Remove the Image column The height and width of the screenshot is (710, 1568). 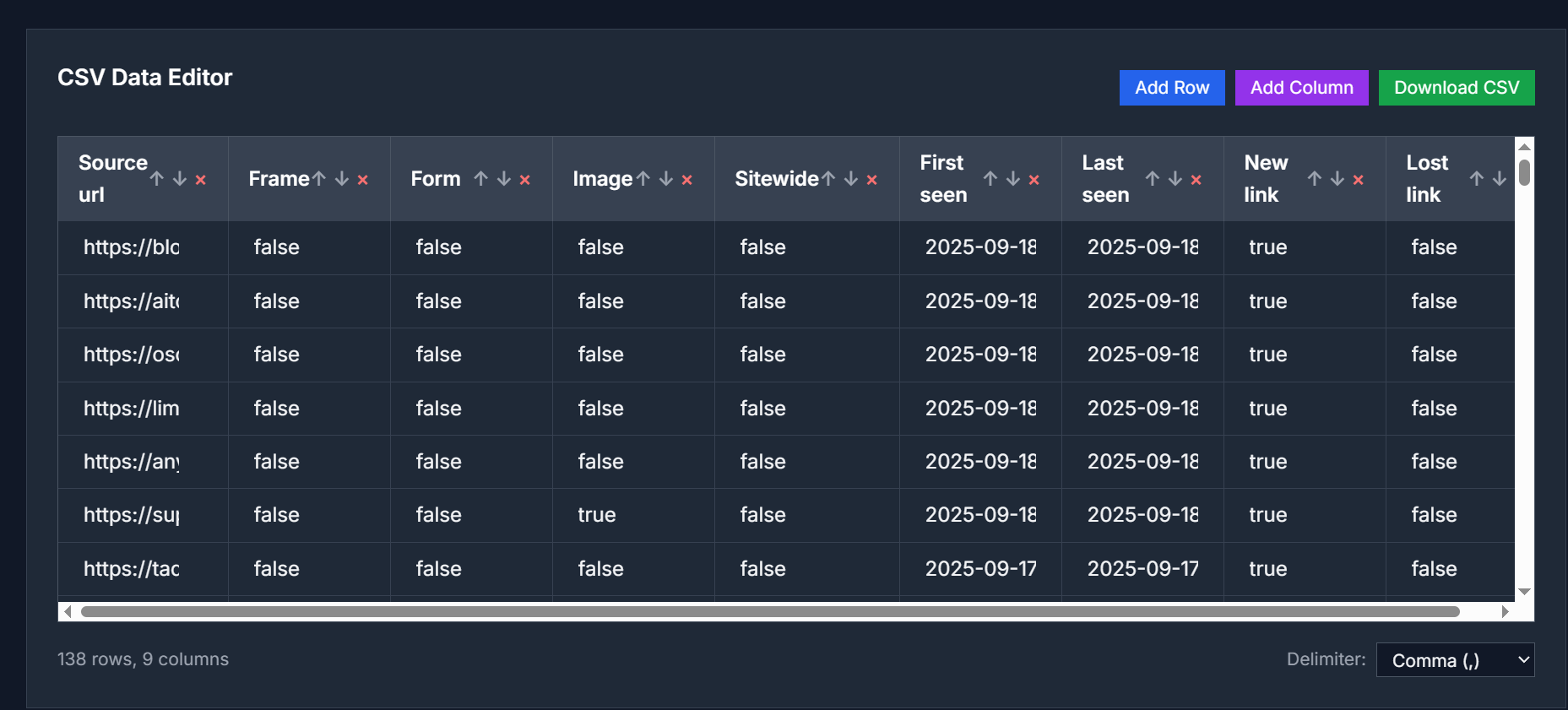click(687, 179)
